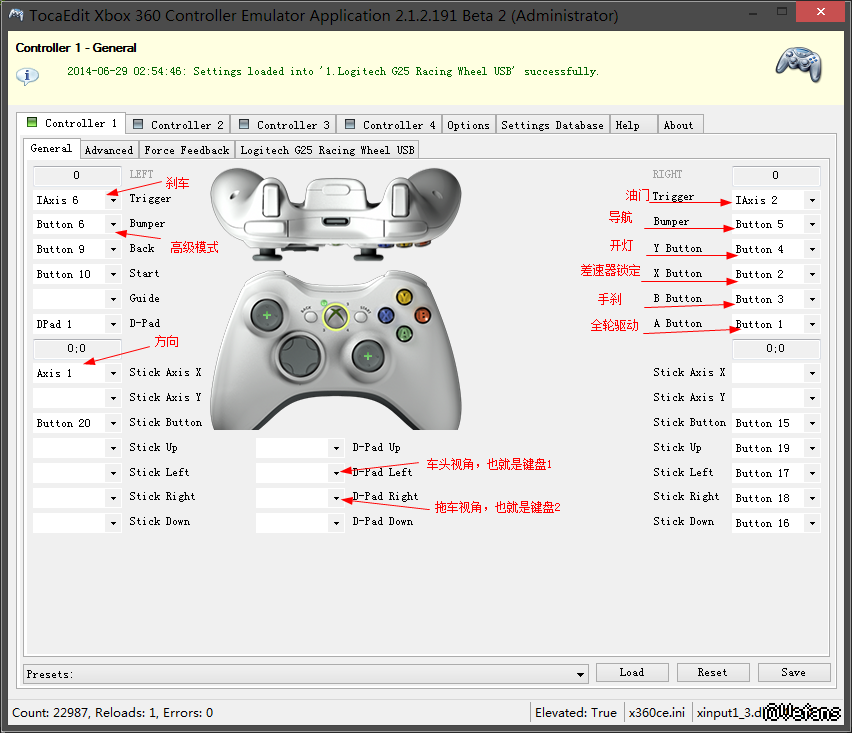Expand the Presets combo box
The width and height of the screenshot is (852, 733).
coord(580,674)
